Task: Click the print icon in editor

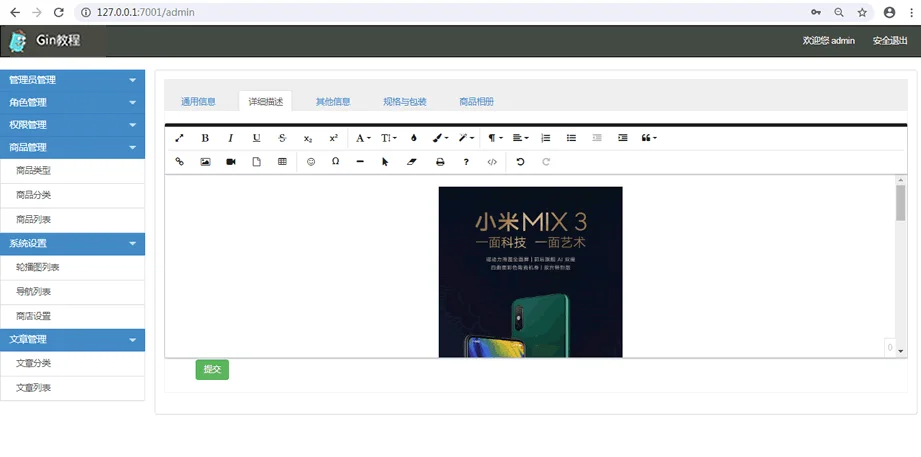Action: [440, 162]
